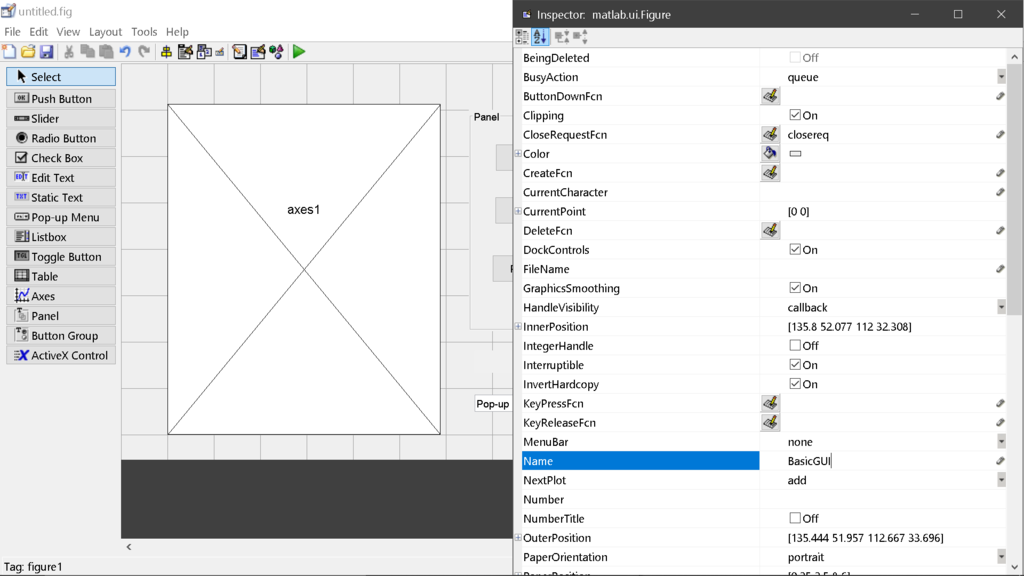Run the GUI with the green Run arrow
Viewport: 1024px width, 576px height.
click(298, 53)
